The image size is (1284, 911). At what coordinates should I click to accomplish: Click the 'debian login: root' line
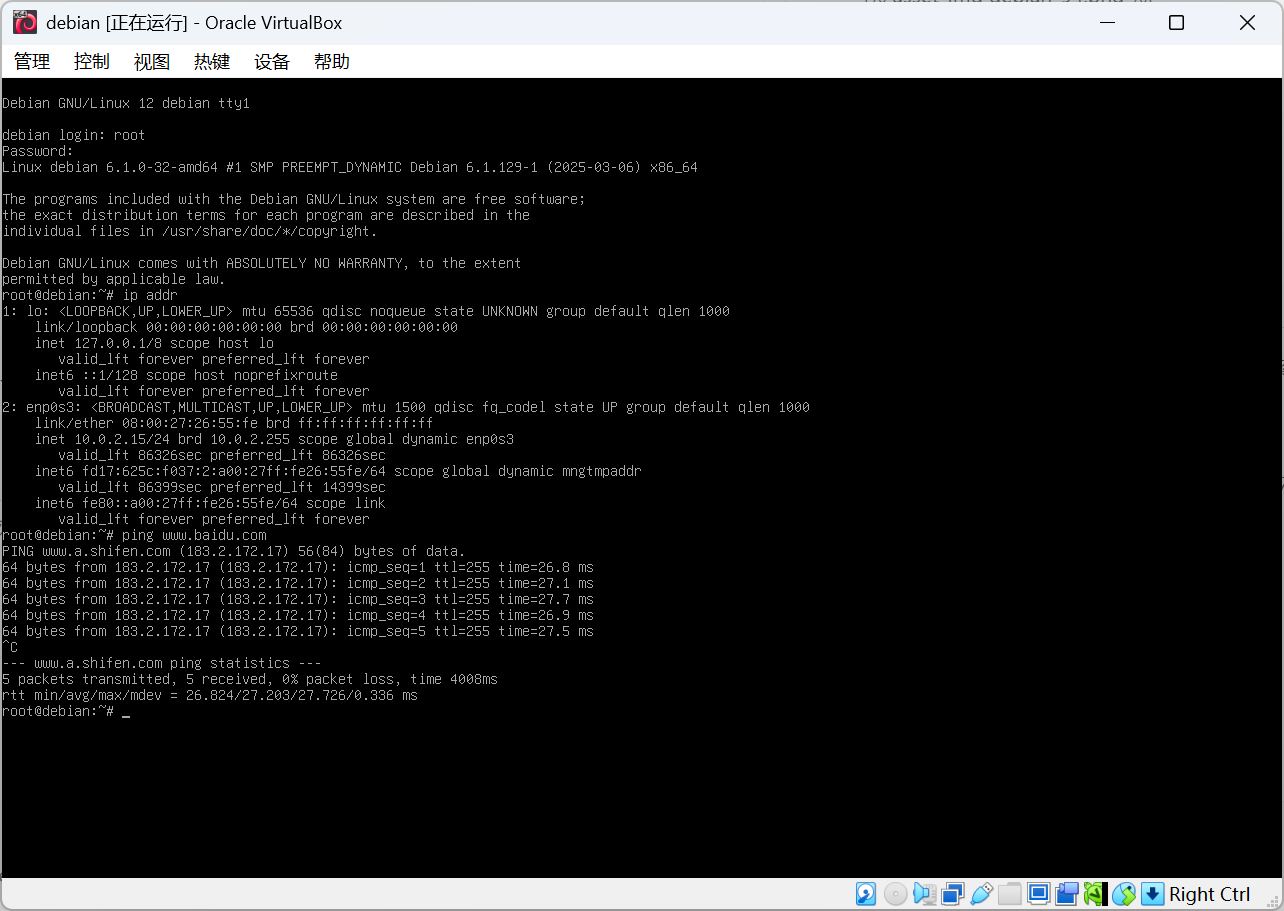pyautogui.click(x=74, y=135)
